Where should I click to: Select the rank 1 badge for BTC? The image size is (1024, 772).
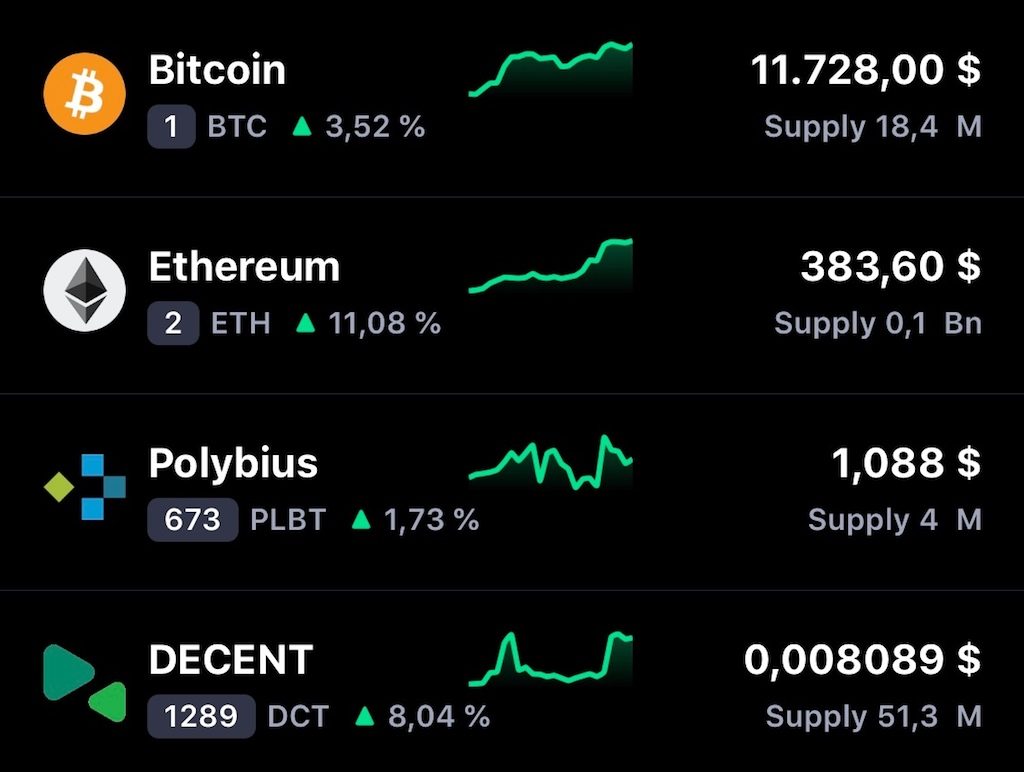(x=171, y=126)
